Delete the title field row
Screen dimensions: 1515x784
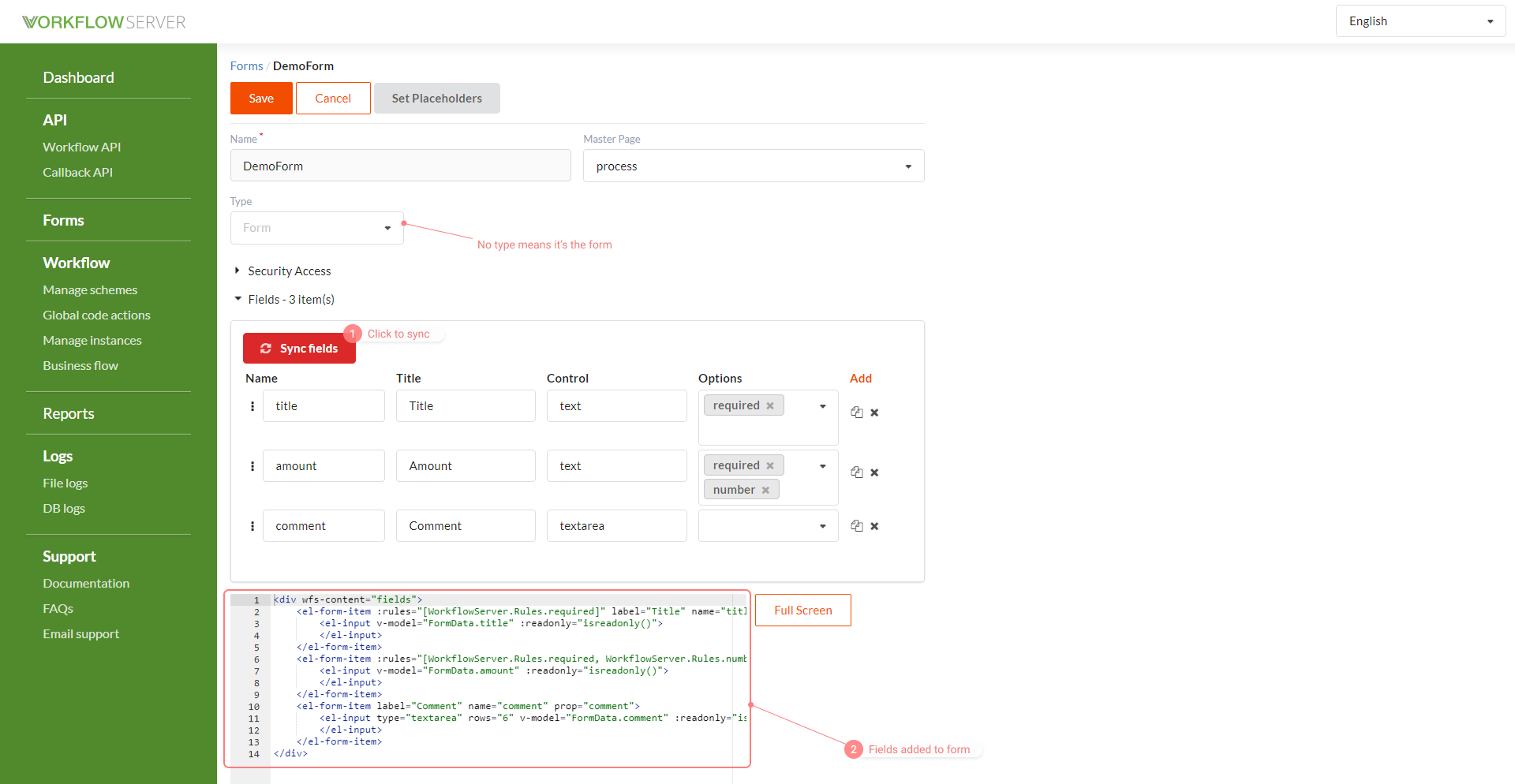(874, 413)
